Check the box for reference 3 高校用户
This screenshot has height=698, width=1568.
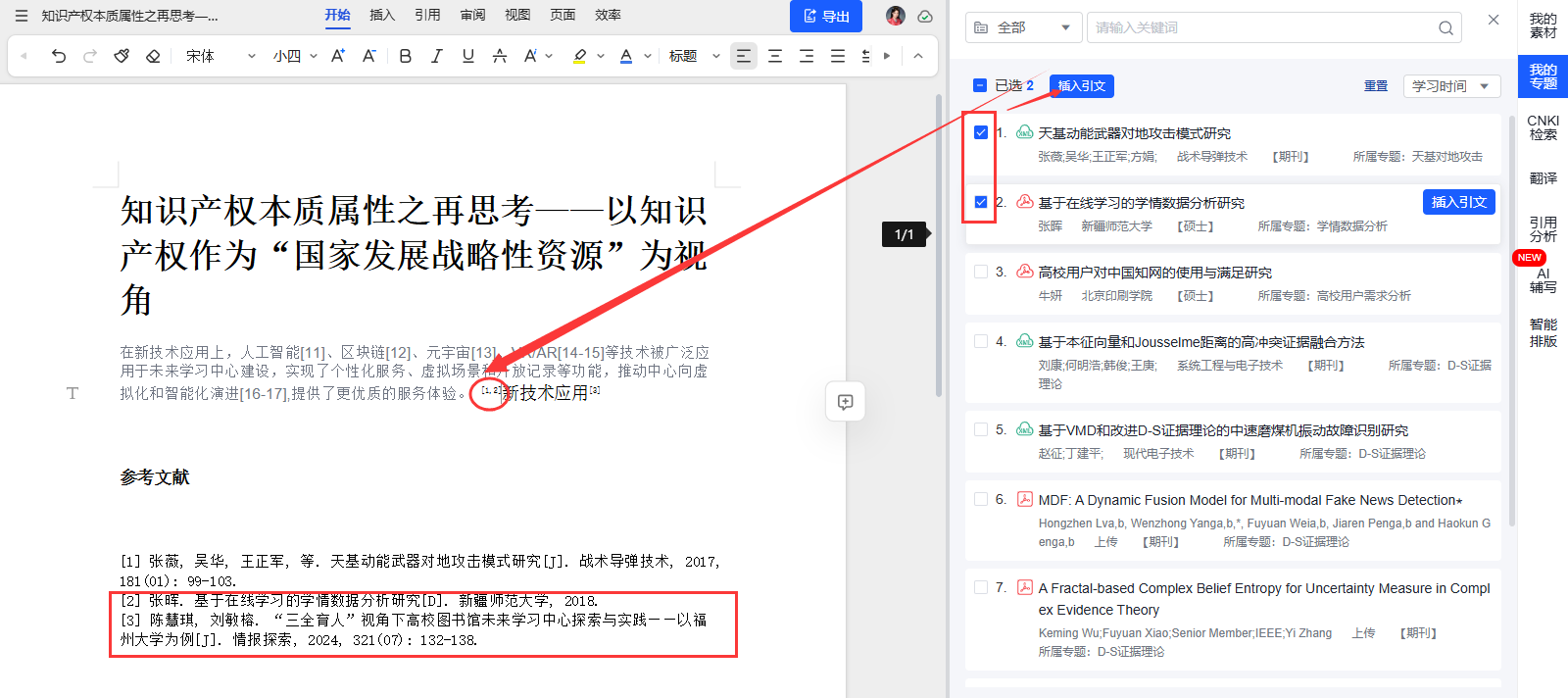(981, 272)
